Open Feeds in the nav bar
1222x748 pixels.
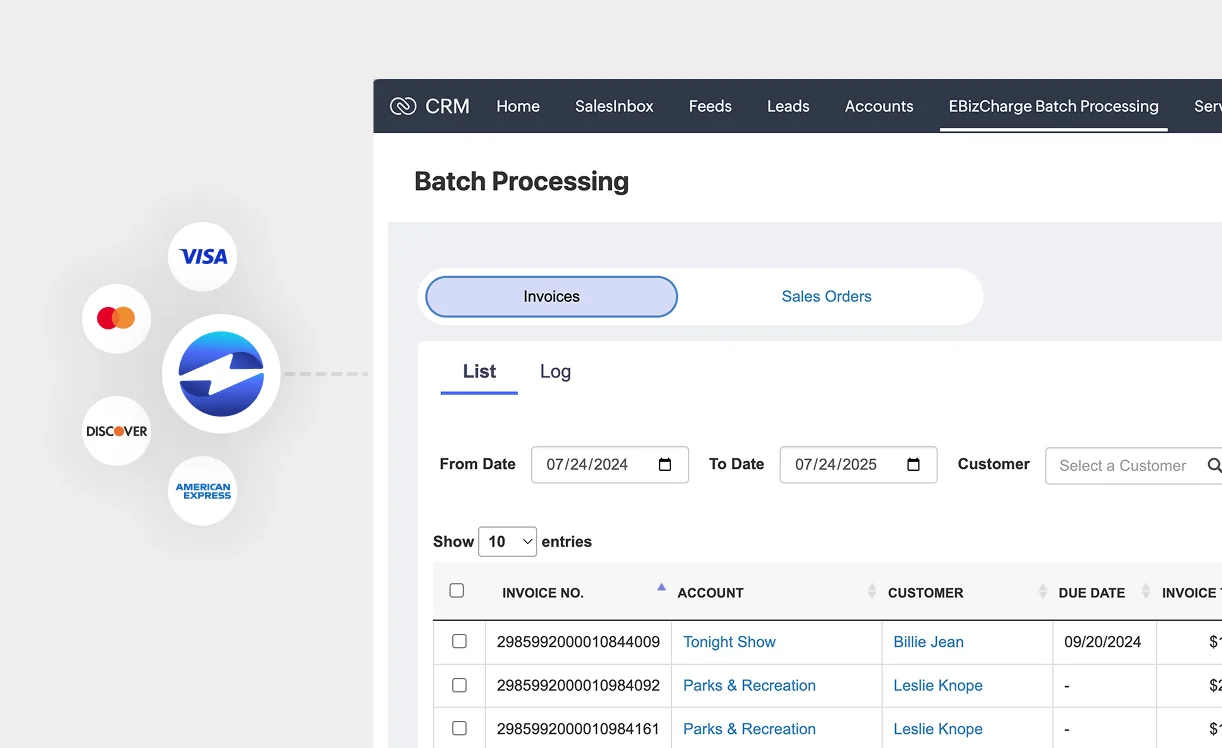click(710, 106)
